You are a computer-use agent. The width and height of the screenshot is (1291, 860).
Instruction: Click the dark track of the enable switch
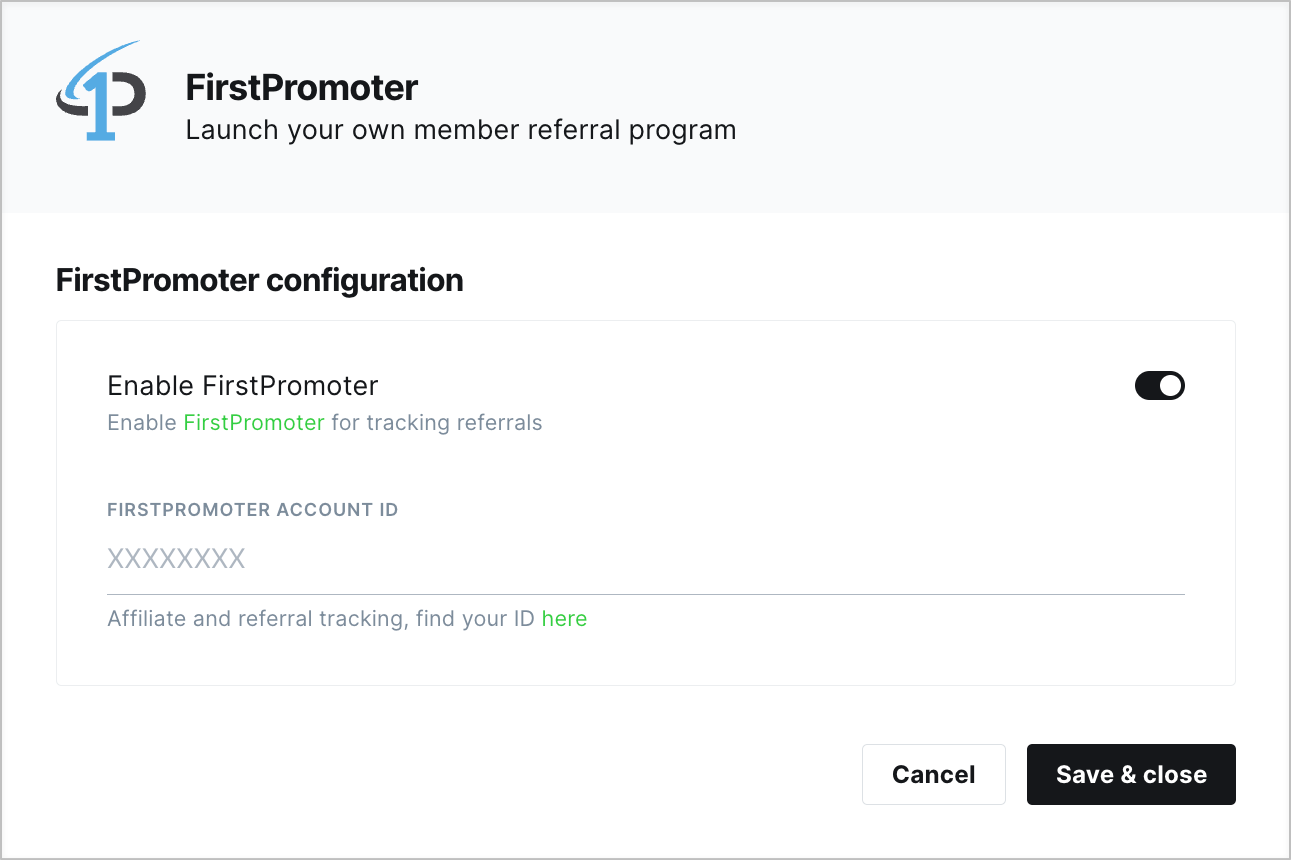tap(1146, 386)
